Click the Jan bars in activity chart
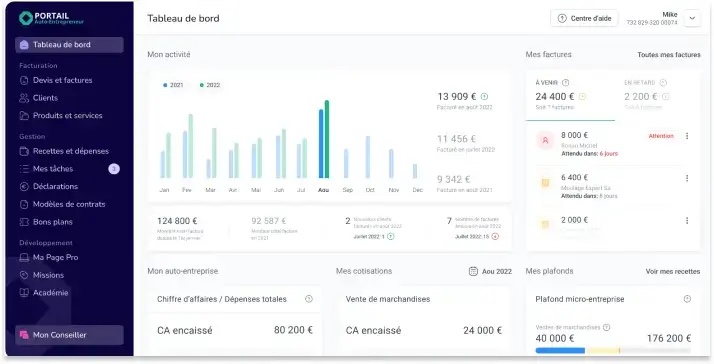714x364 pixels. [x=165, y=155]
